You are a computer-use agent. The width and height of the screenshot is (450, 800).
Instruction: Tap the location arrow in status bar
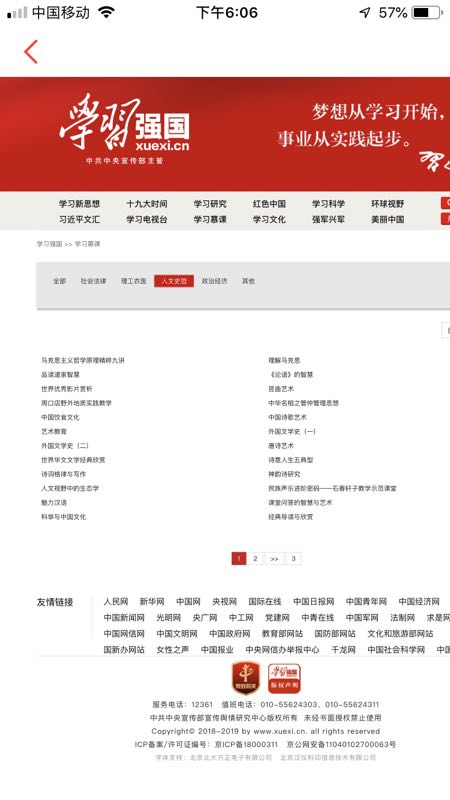[365, 13]
